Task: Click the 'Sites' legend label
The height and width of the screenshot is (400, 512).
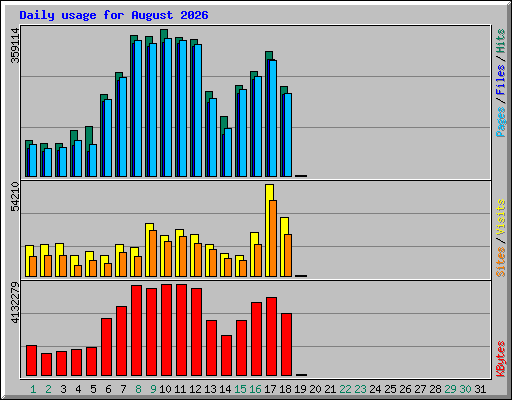Action: pyautogui.click(x=500, y=262)
